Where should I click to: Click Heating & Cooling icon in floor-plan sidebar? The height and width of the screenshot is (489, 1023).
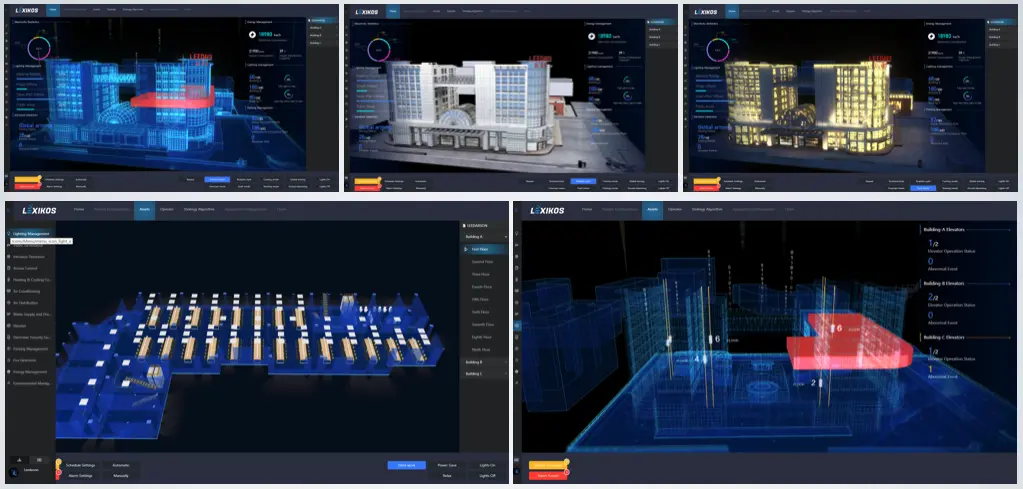point(8,280)
